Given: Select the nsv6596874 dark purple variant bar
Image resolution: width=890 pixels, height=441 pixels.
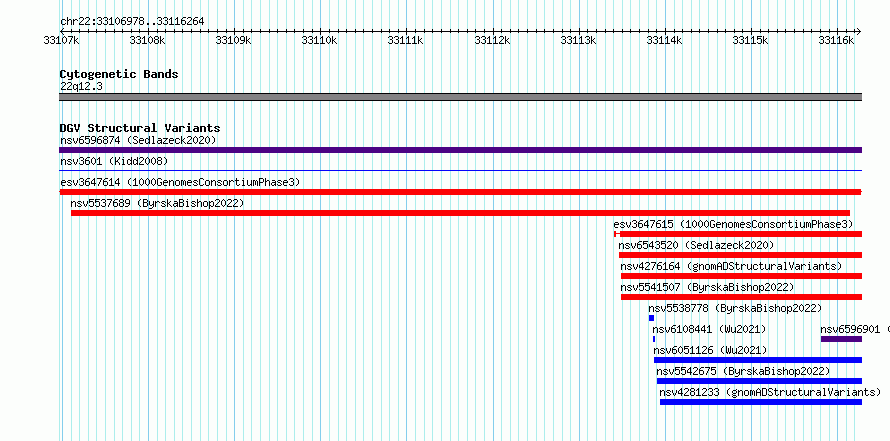Looking at the screenshot, I should tap(460, 150).
